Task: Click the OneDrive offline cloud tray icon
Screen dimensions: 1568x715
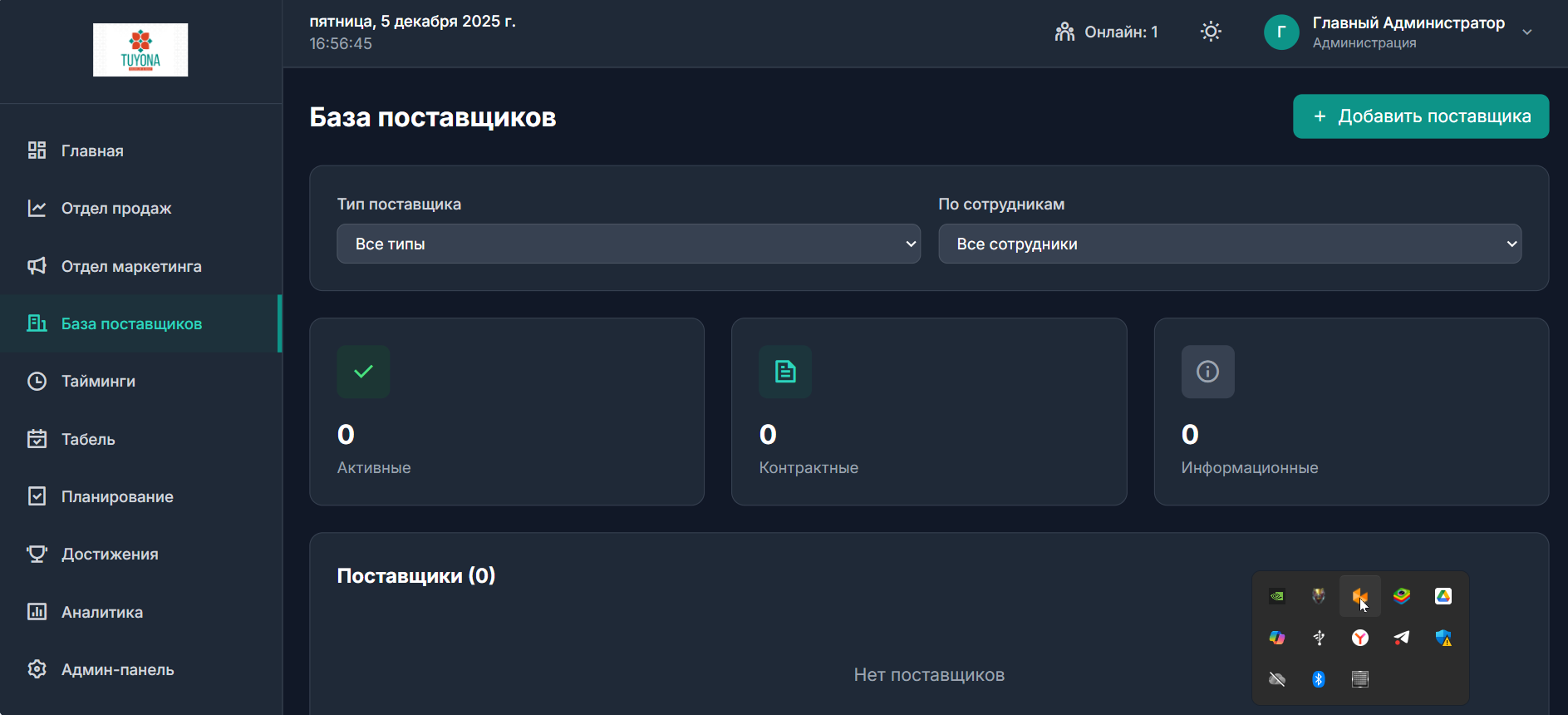Action: (1277, 679)
